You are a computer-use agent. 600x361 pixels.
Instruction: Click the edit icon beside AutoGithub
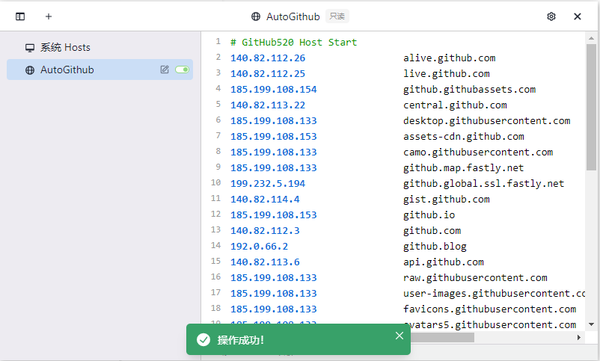(x=165, y=69)
